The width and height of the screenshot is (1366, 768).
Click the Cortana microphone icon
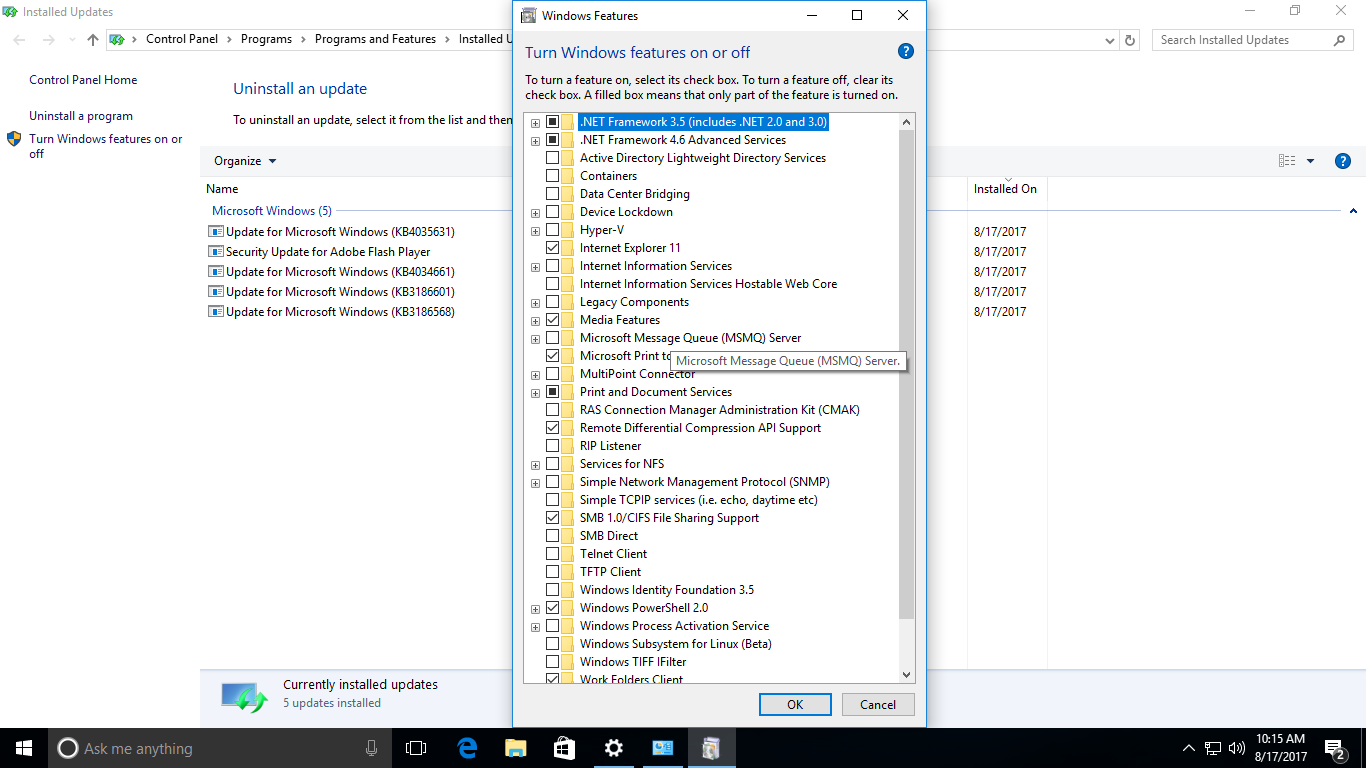pos(371,748)
